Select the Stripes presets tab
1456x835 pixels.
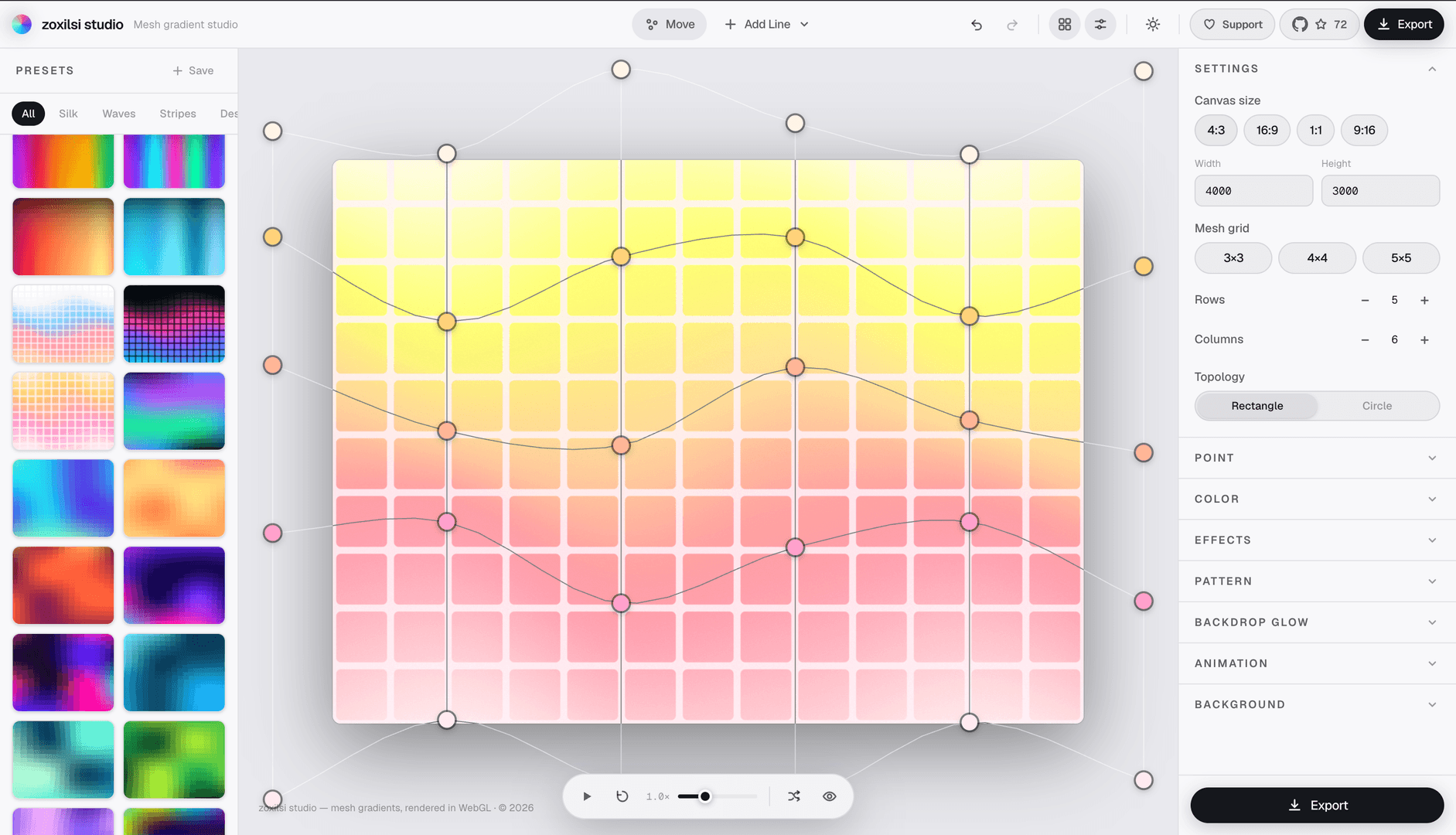178,114
